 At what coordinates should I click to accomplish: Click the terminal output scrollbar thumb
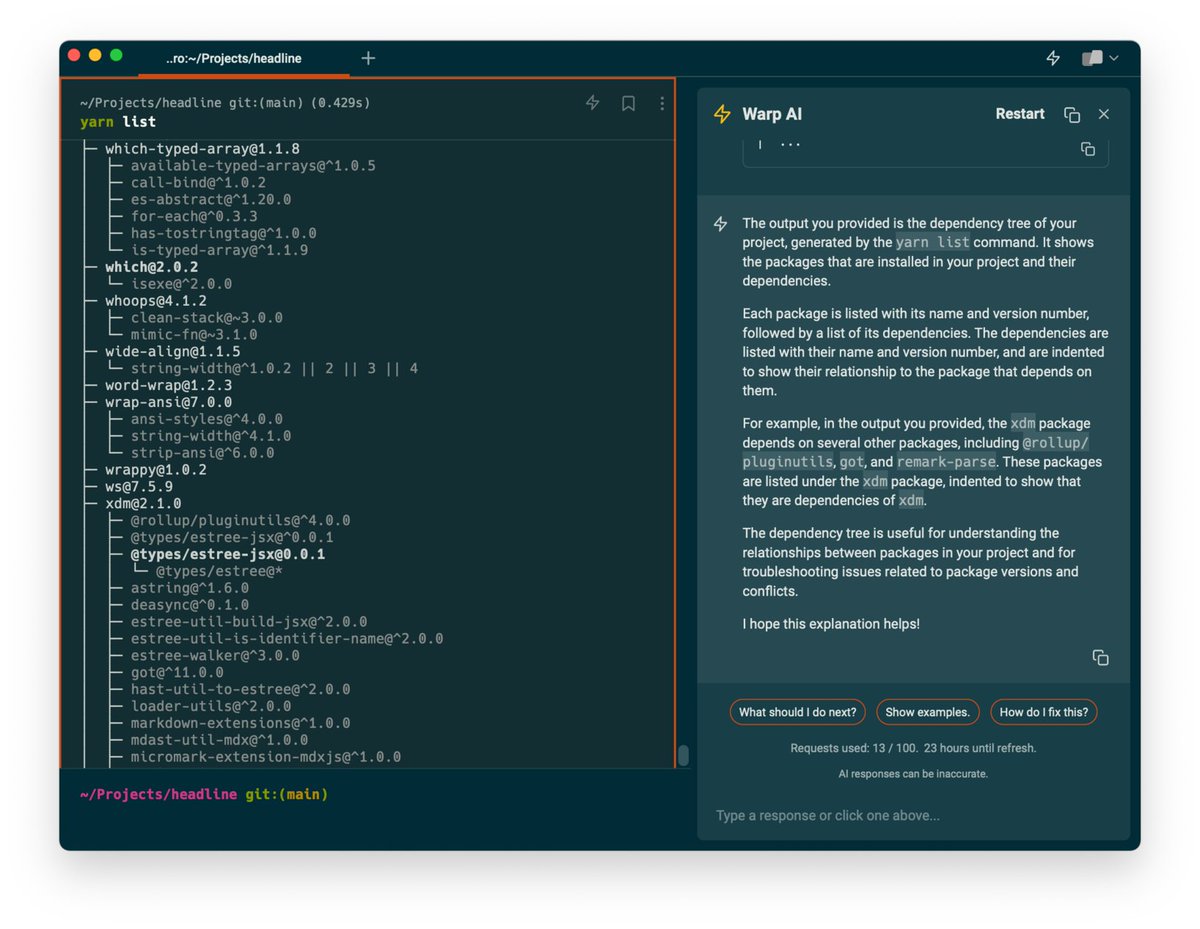click(683, 755)
